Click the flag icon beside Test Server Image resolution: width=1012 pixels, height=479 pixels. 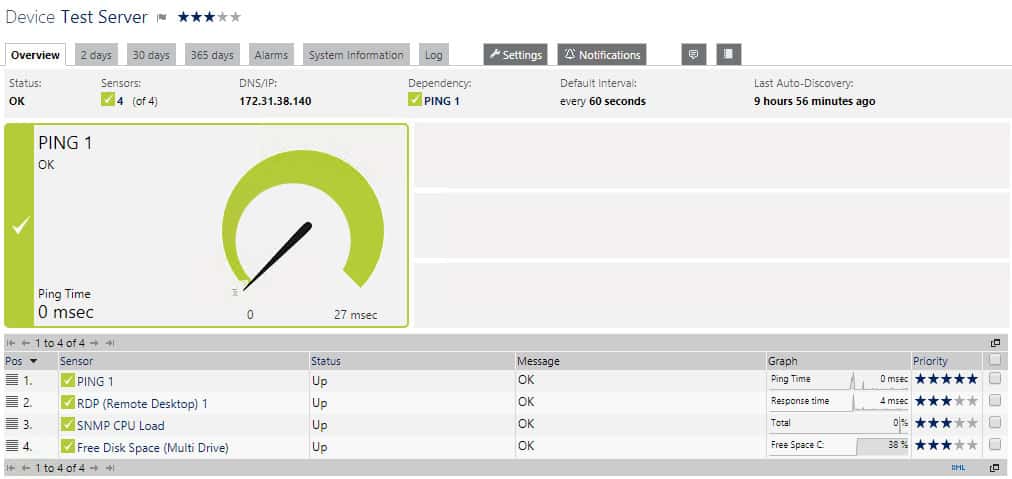[162, 18]
